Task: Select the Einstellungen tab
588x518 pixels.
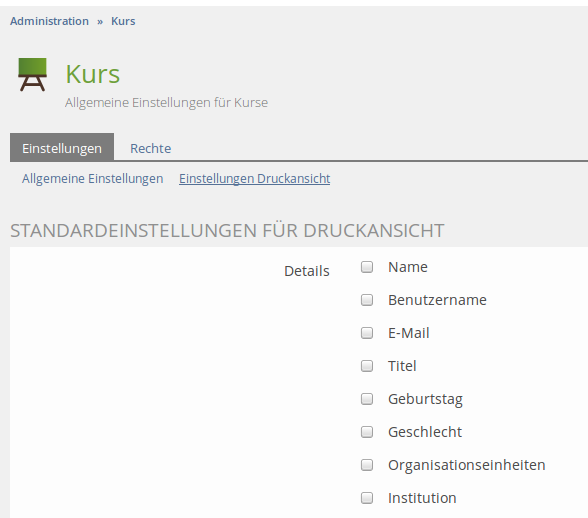Action: pyautogui.click(x=62, y=147)
